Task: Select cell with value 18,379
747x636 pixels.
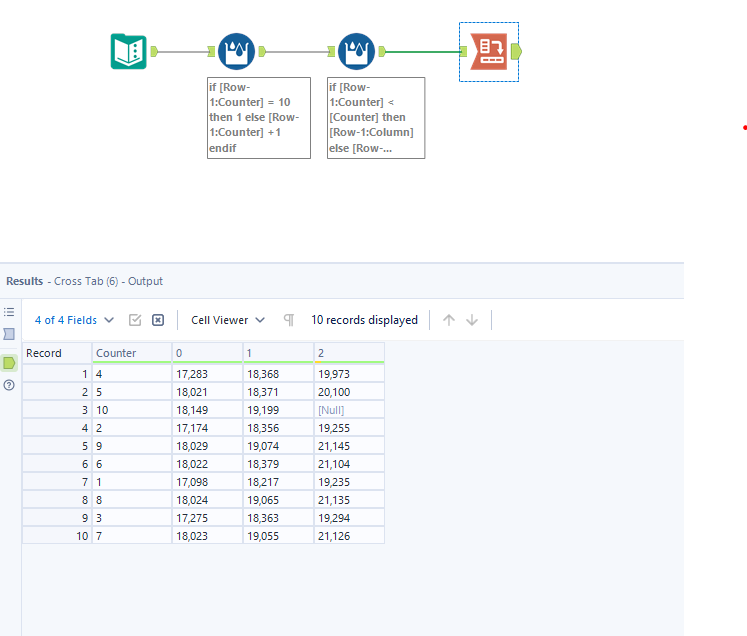Action: pyautogui.click(x=278, y=464)
